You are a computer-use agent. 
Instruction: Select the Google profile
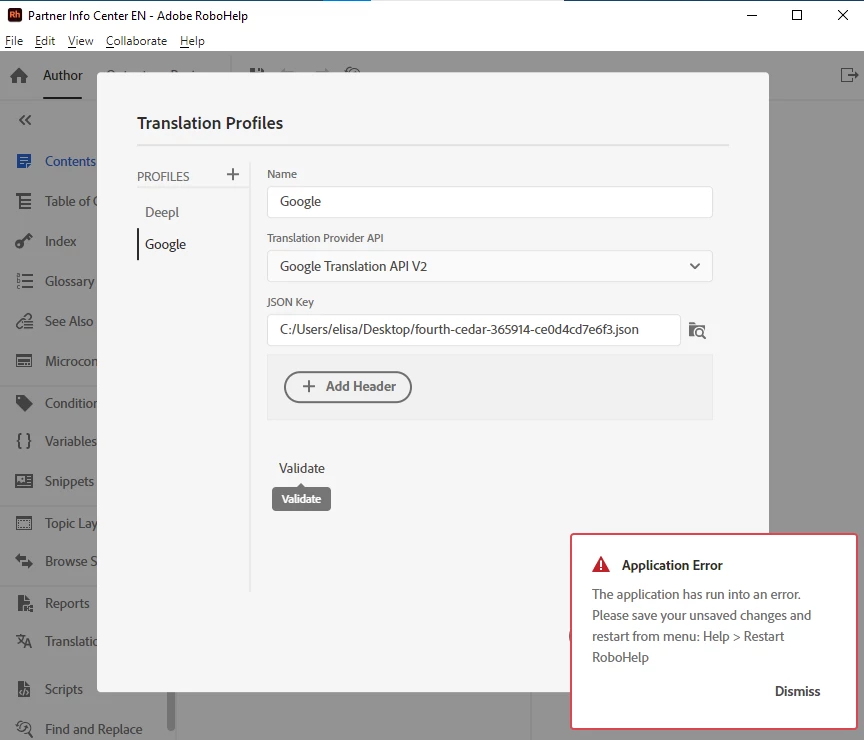pos(165,244)
